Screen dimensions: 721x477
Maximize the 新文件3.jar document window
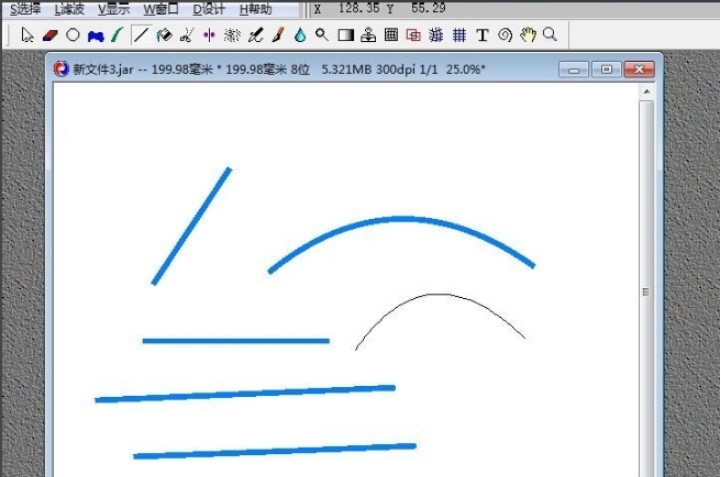(x=606, y=69)
